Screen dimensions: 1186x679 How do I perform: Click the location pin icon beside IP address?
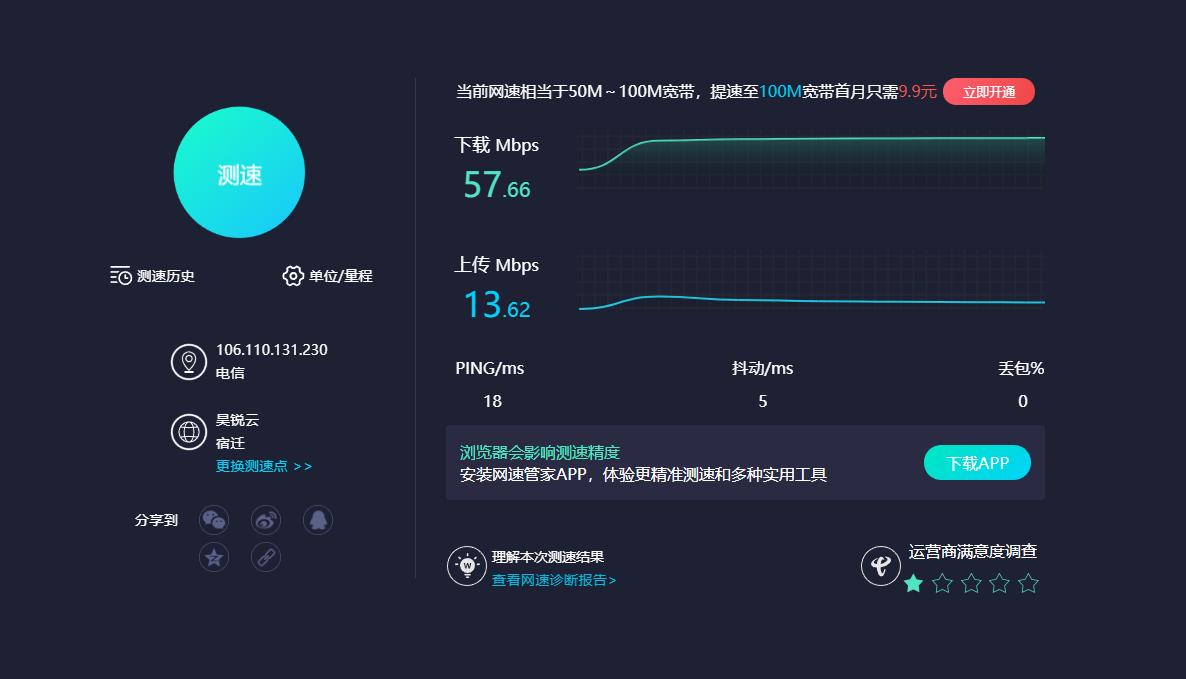(x=188, y=361)
